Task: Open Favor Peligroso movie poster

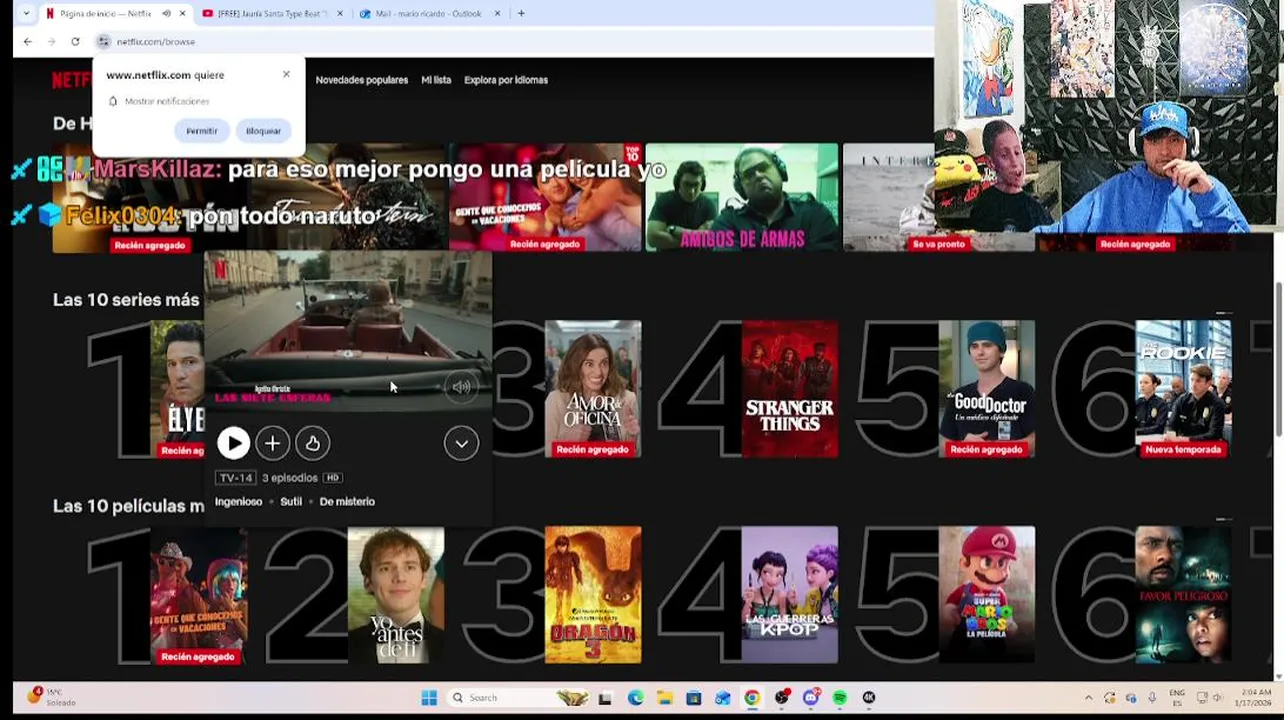Action: (1184, 595)
